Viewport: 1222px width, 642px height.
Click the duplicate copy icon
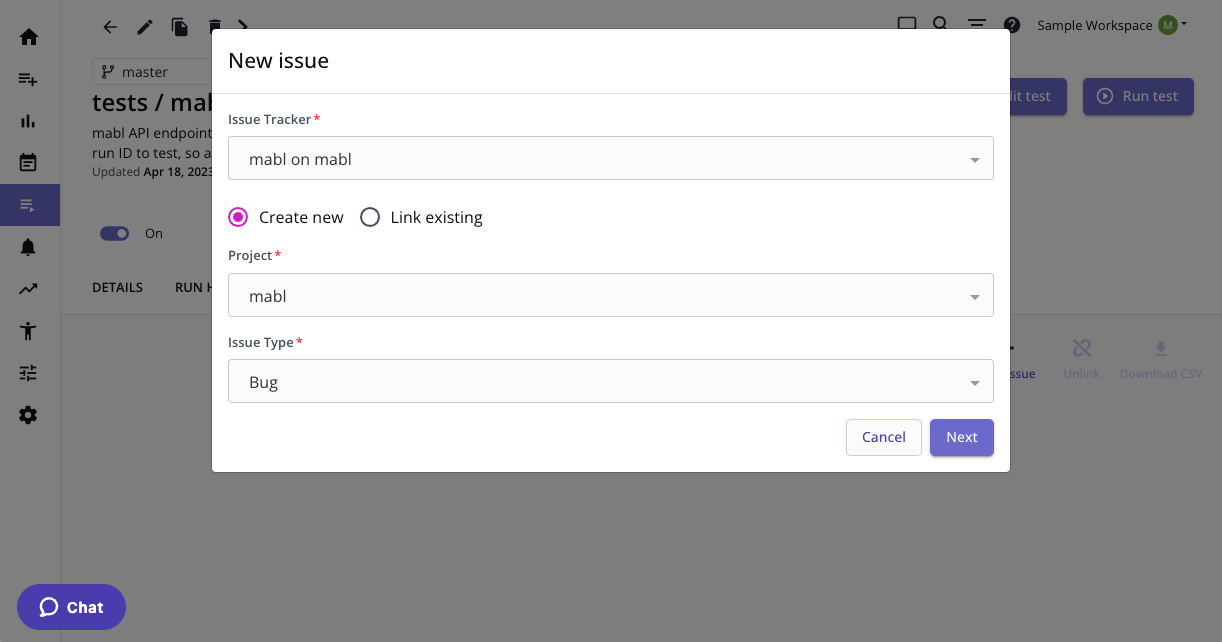coord(180,27)
